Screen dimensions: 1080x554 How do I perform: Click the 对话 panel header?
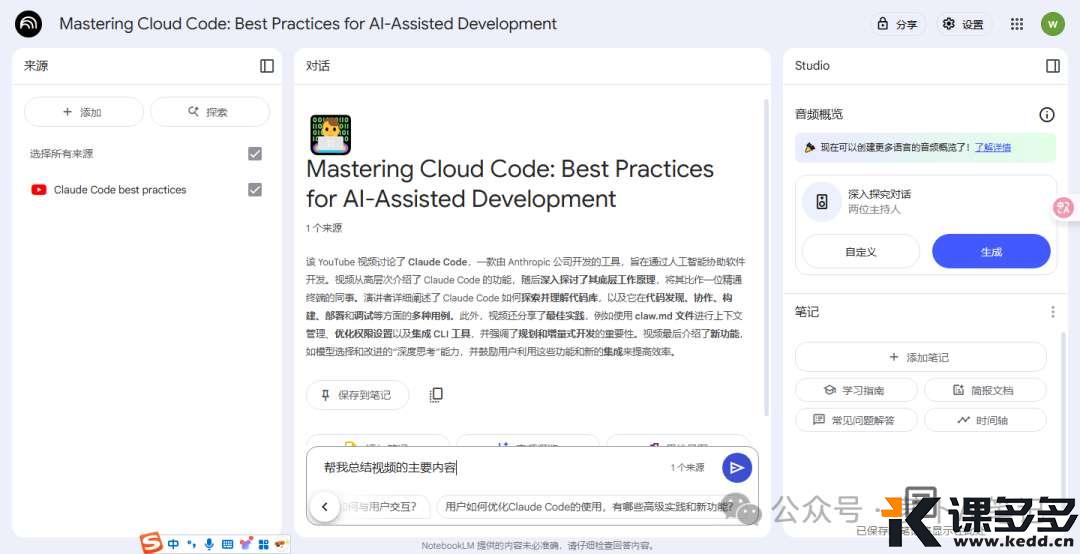coord(318,65)
